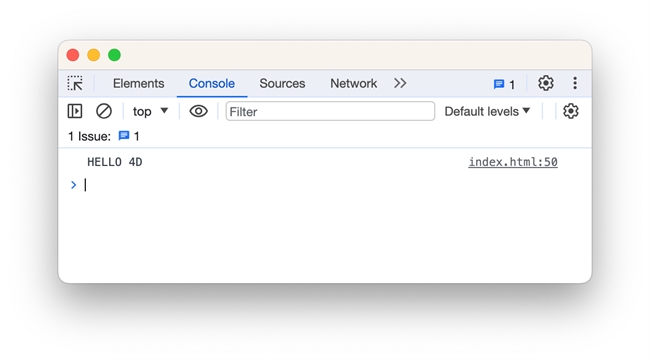Expand the Default levels dropdown
The width and height of the screenshot is (650, 360).
(x=487, y=111)
